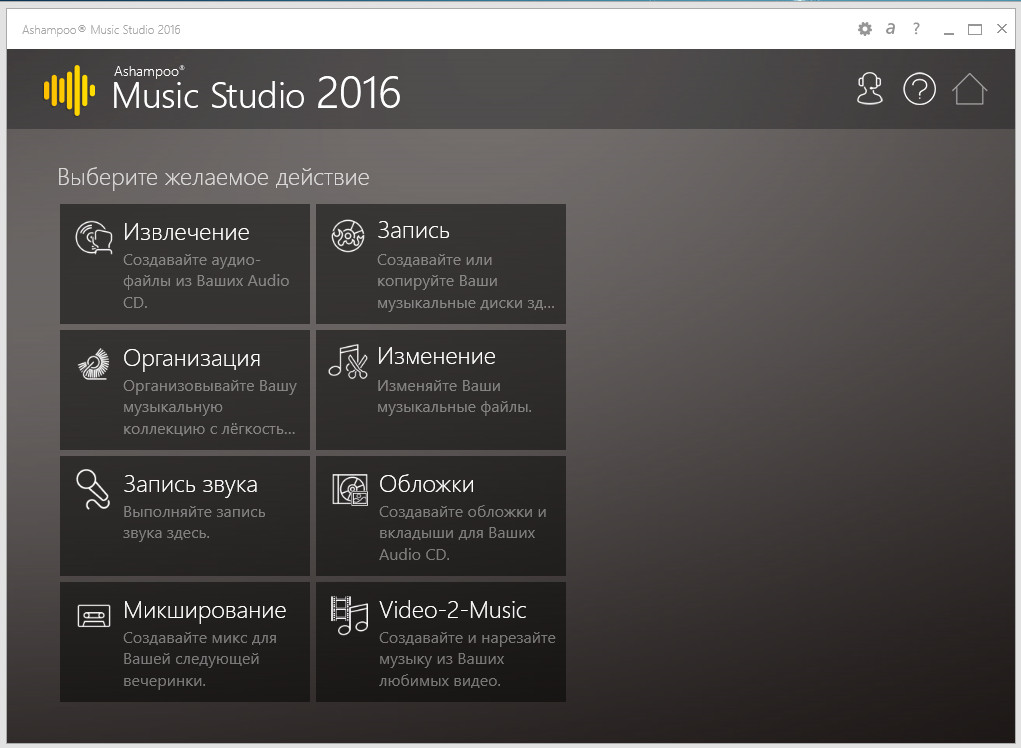The height and width of the screenshot is (748, 1021).
Task: Click the Ashampoo Music Studio 2016 logo
Action: click(222, 91)
